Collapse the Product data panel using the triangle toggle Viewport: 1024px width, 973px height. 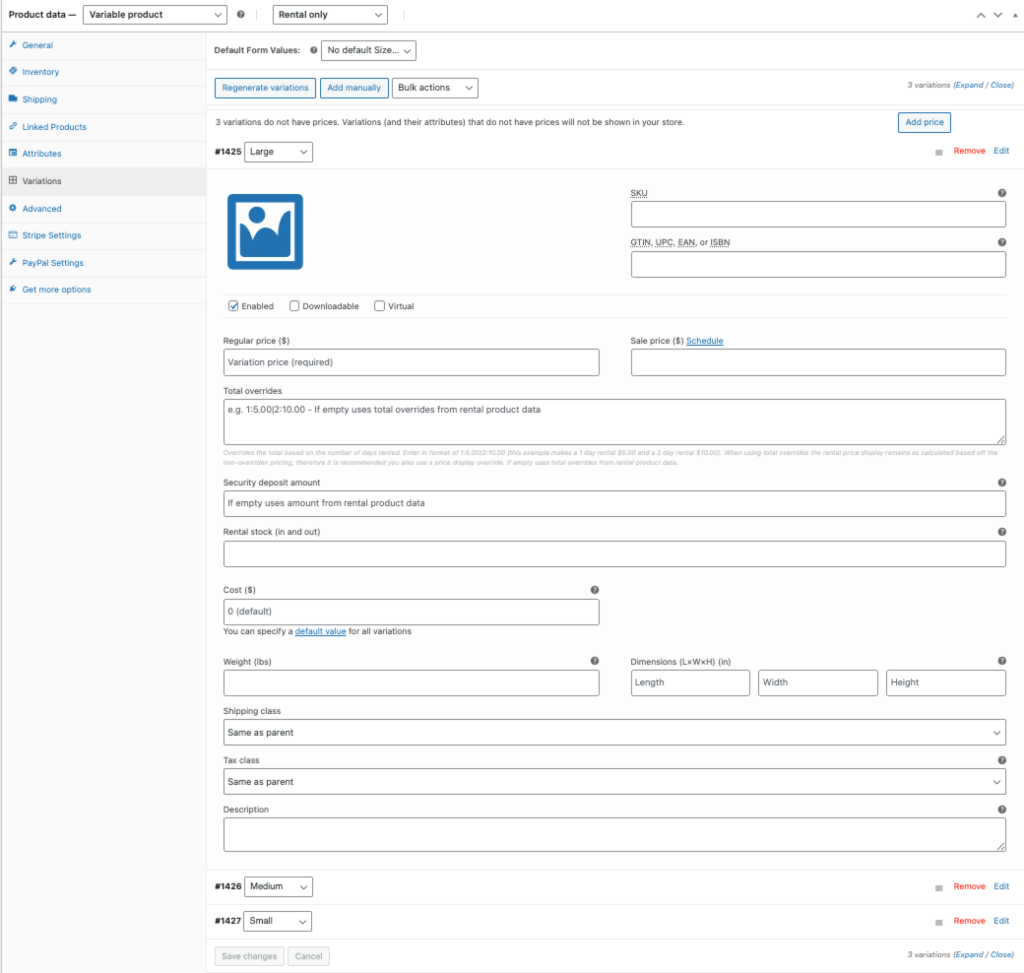(1015, 15)
